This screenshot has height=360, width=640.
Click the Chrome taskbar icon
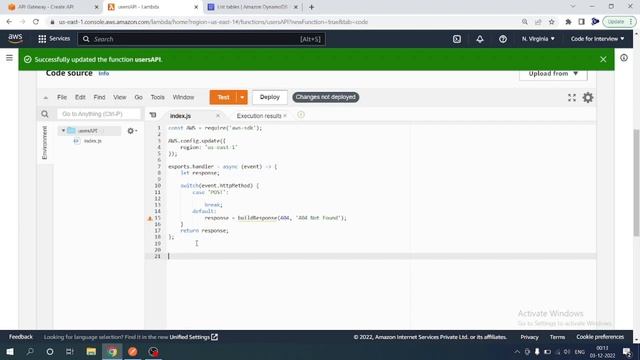112,351
